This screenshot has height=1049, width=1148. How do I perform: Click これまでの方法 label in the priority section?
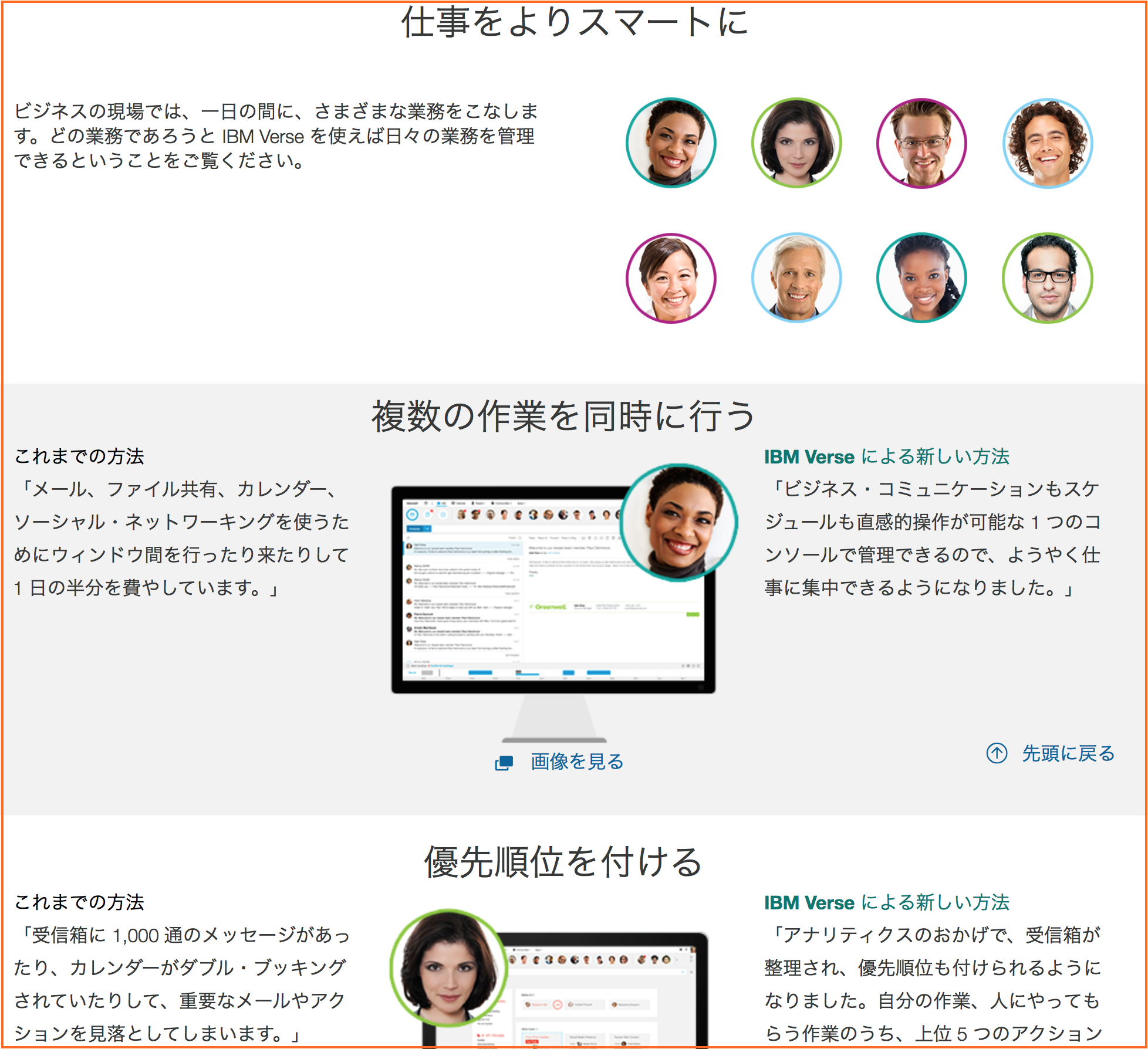coord(79,902)
